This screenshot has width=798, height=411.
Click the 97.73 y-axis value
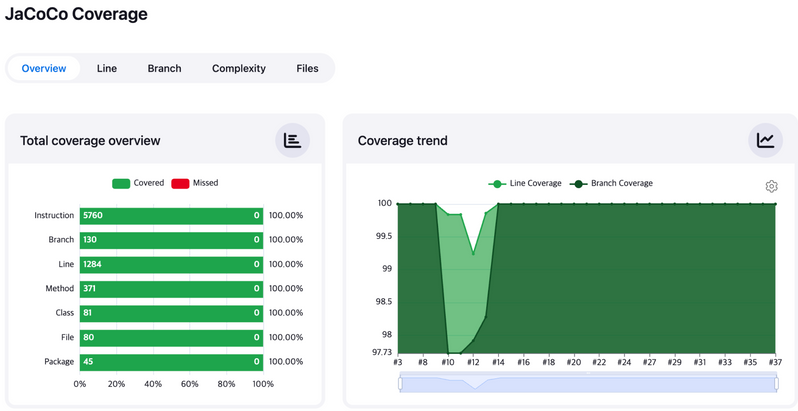click(382, 353)
